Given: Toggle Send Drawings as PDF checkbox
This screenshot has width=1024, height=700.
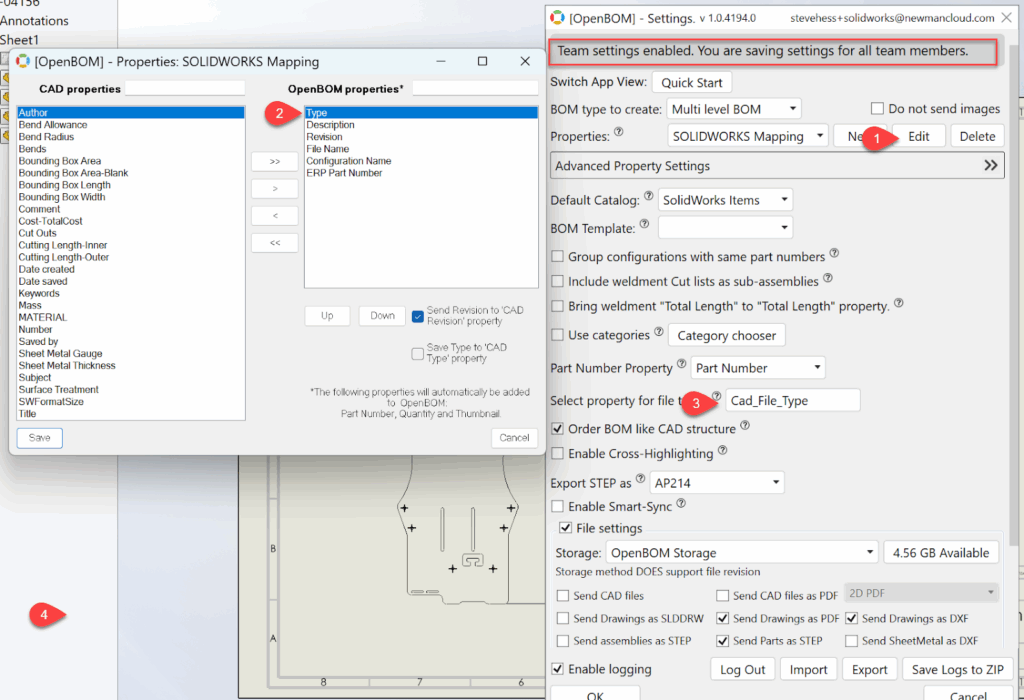Looking at the screenshot, I should (723, 619).
